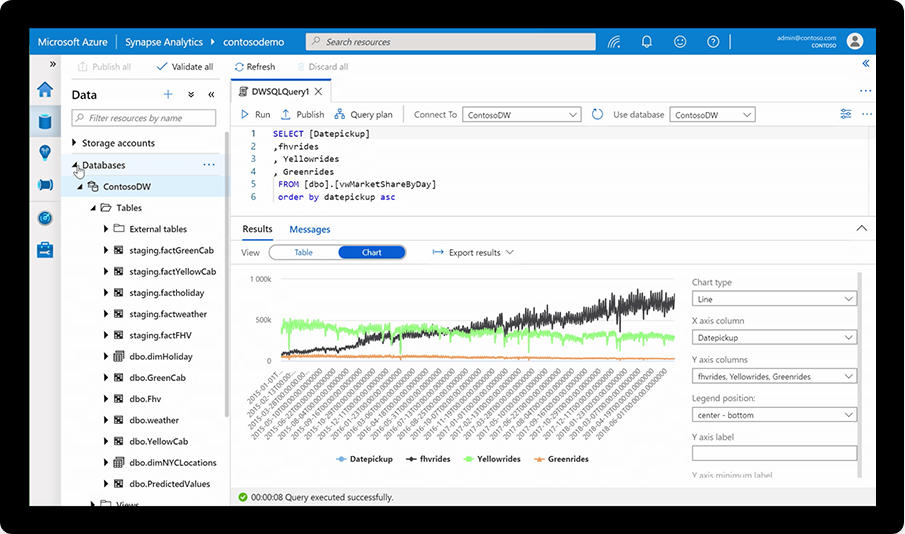Click the expand-all chevrons in Data header
This screenshot has height=534, width=905.
(x=191, y=95)
